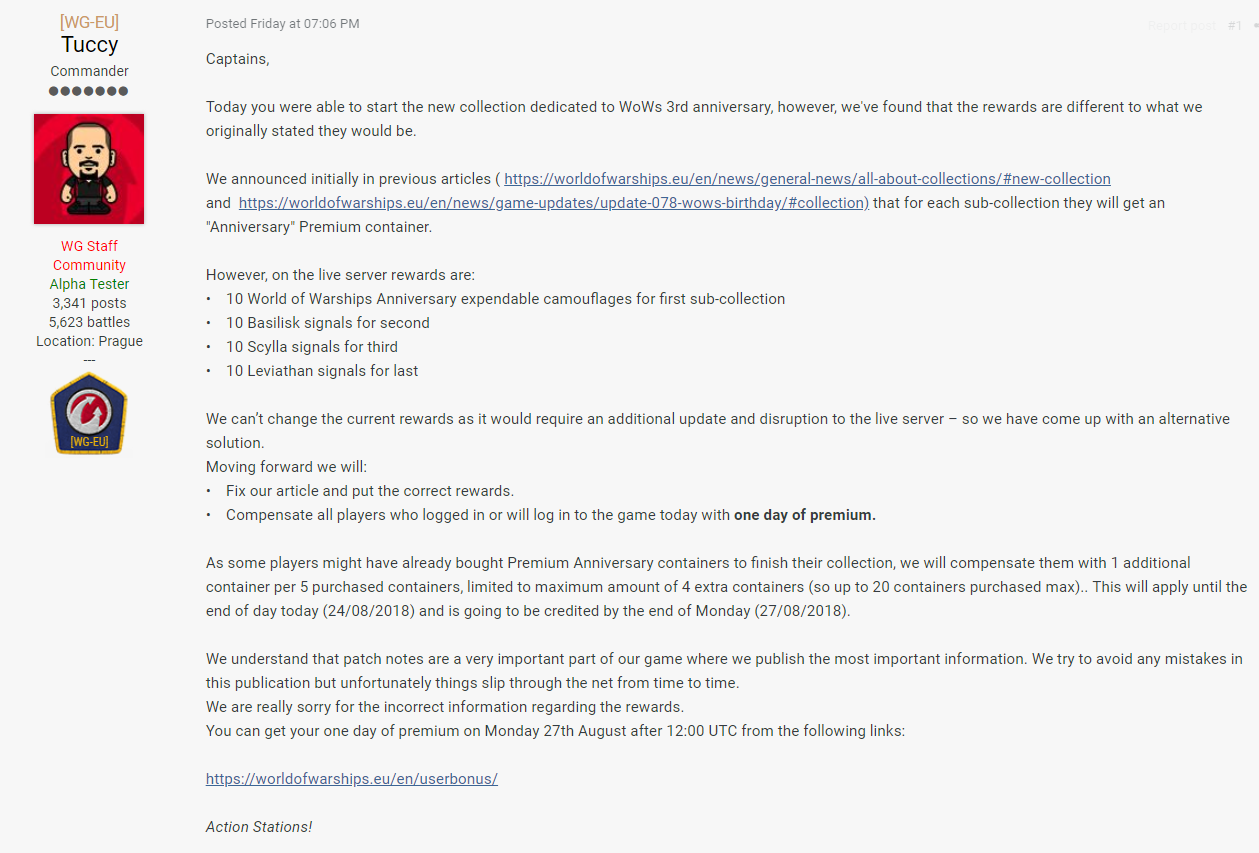Open the all-about-collections news link
This screenshot has height=853, width=1259.
coord(807,179)
